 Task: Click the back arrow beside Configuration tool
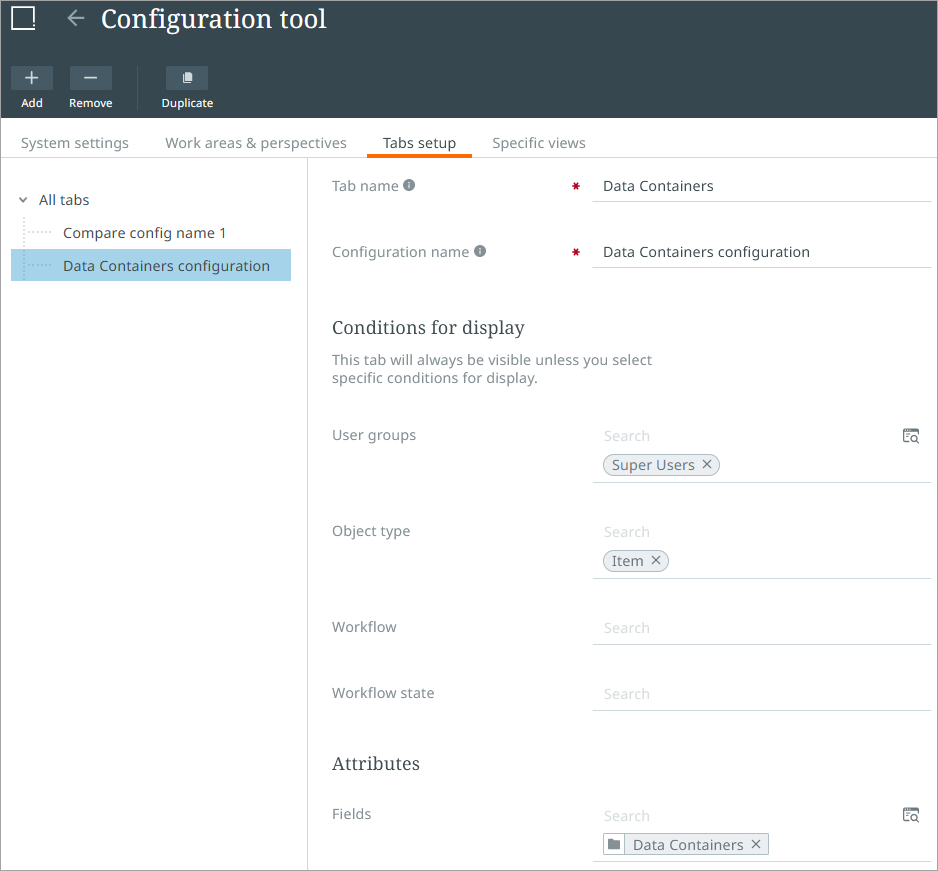coord(75,18)
